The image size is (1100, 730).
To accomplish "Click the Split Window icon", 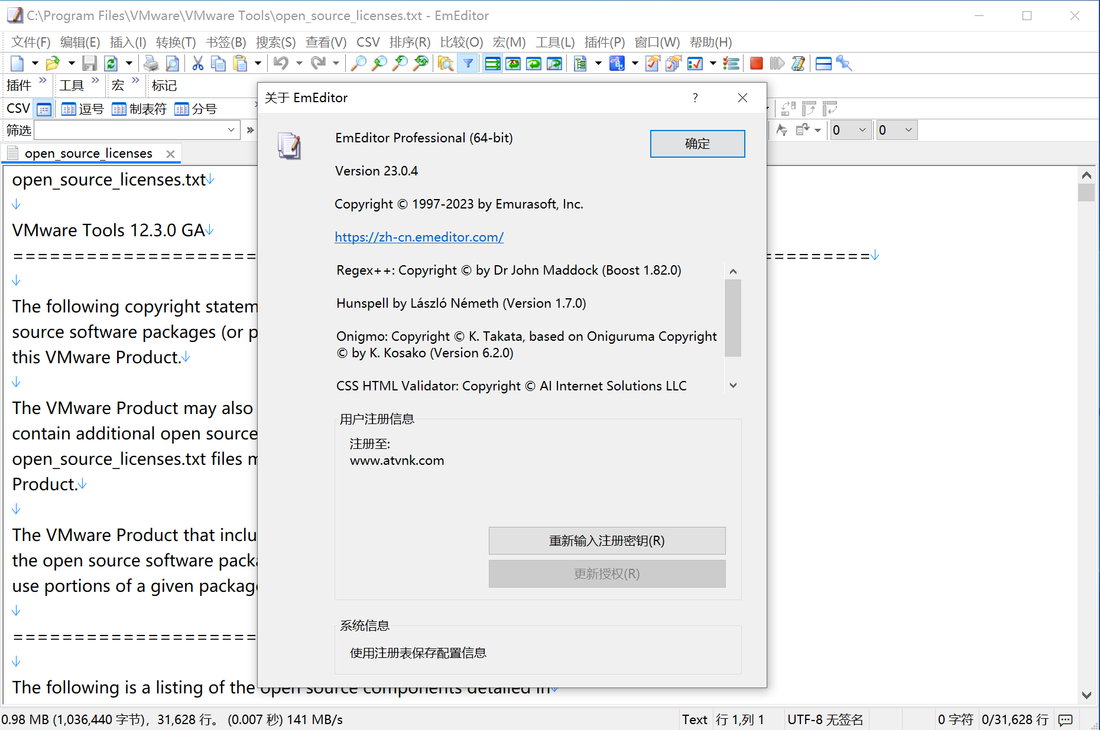I will 824,64.
